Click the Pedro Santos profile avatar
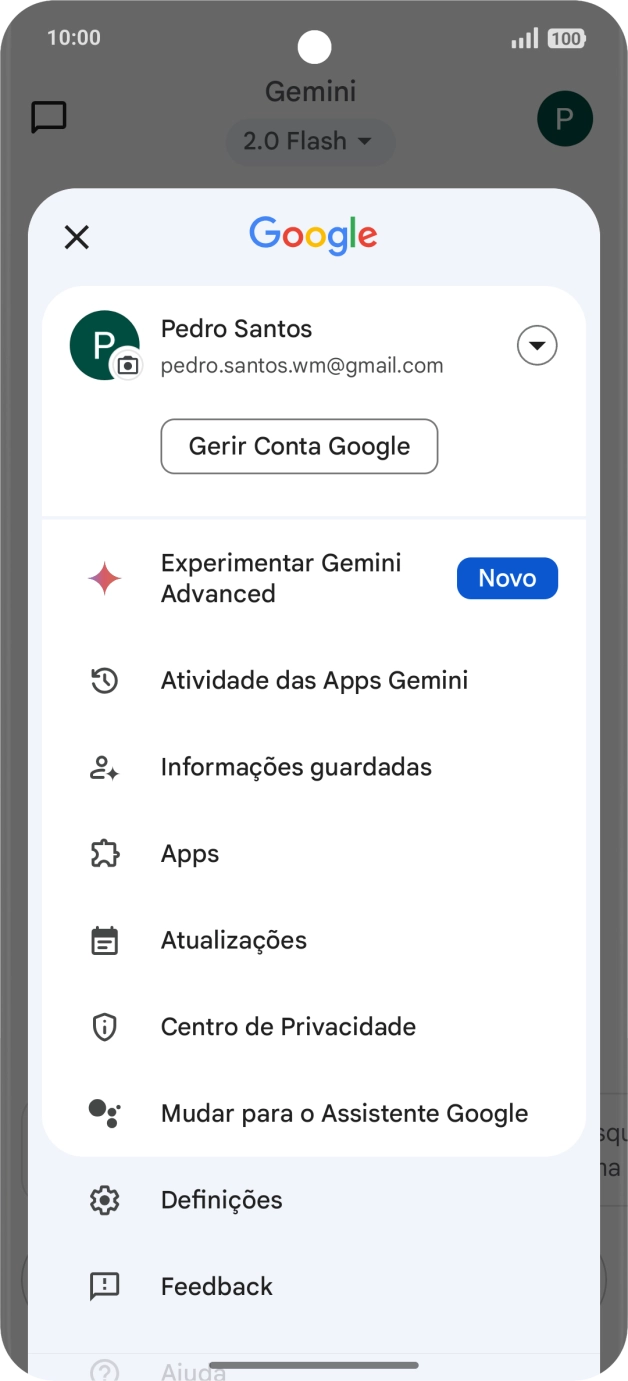The height and width of the screenshot is (1381, 628). [x=104, y=344]
